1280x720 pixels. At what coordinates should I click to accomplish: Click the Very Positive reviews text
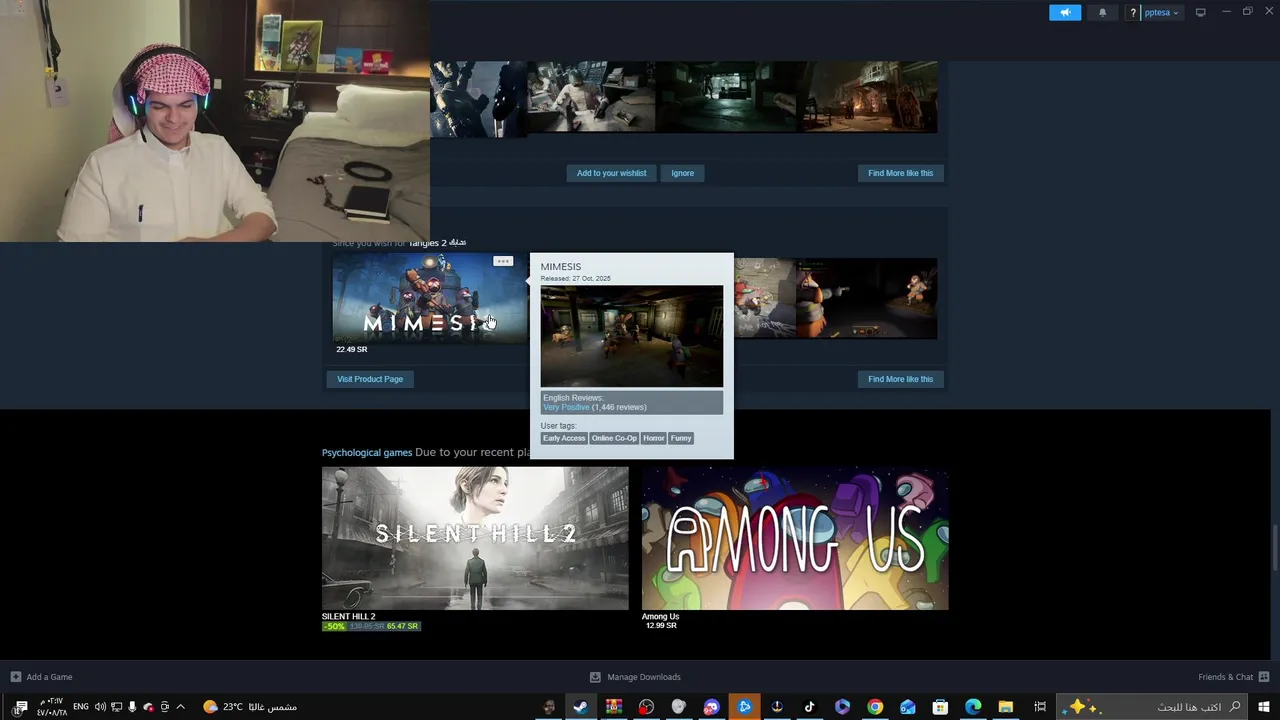pyautogui.click(x=566, y=407)
